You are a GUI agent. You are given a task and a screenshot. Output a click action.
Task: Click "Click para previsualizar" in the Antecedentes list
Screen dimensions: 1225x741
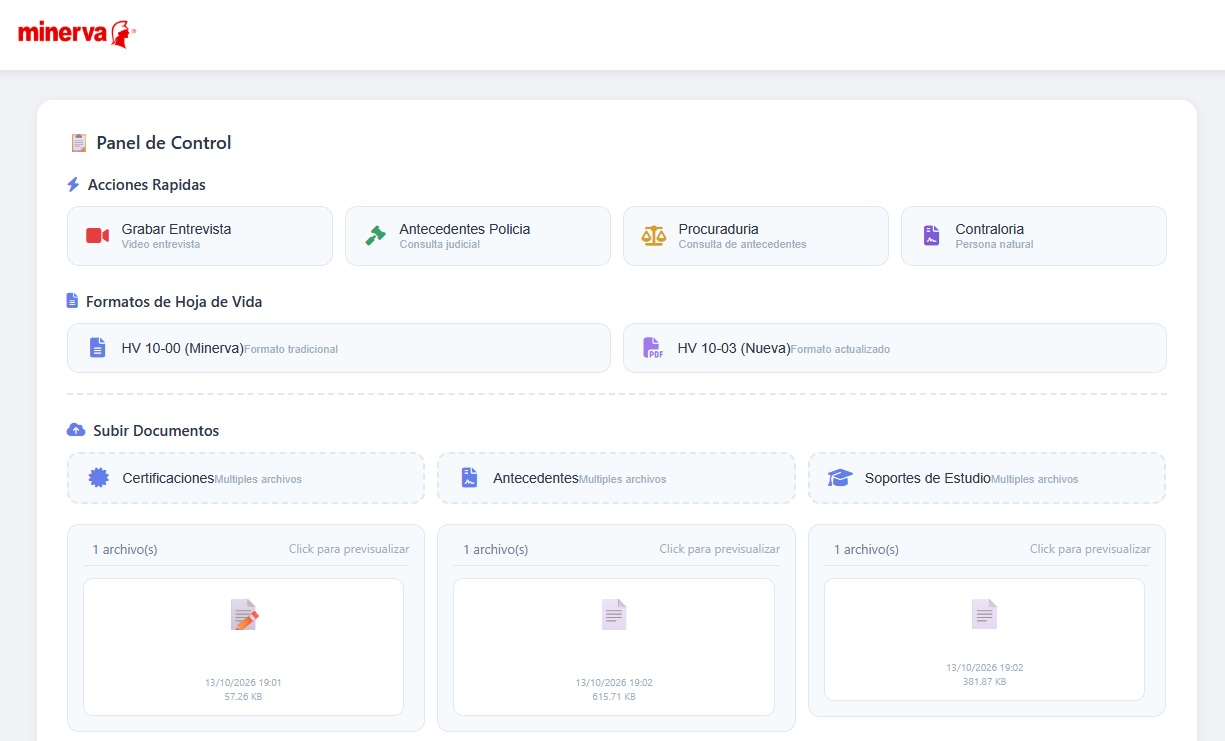(x=720, y=549)
